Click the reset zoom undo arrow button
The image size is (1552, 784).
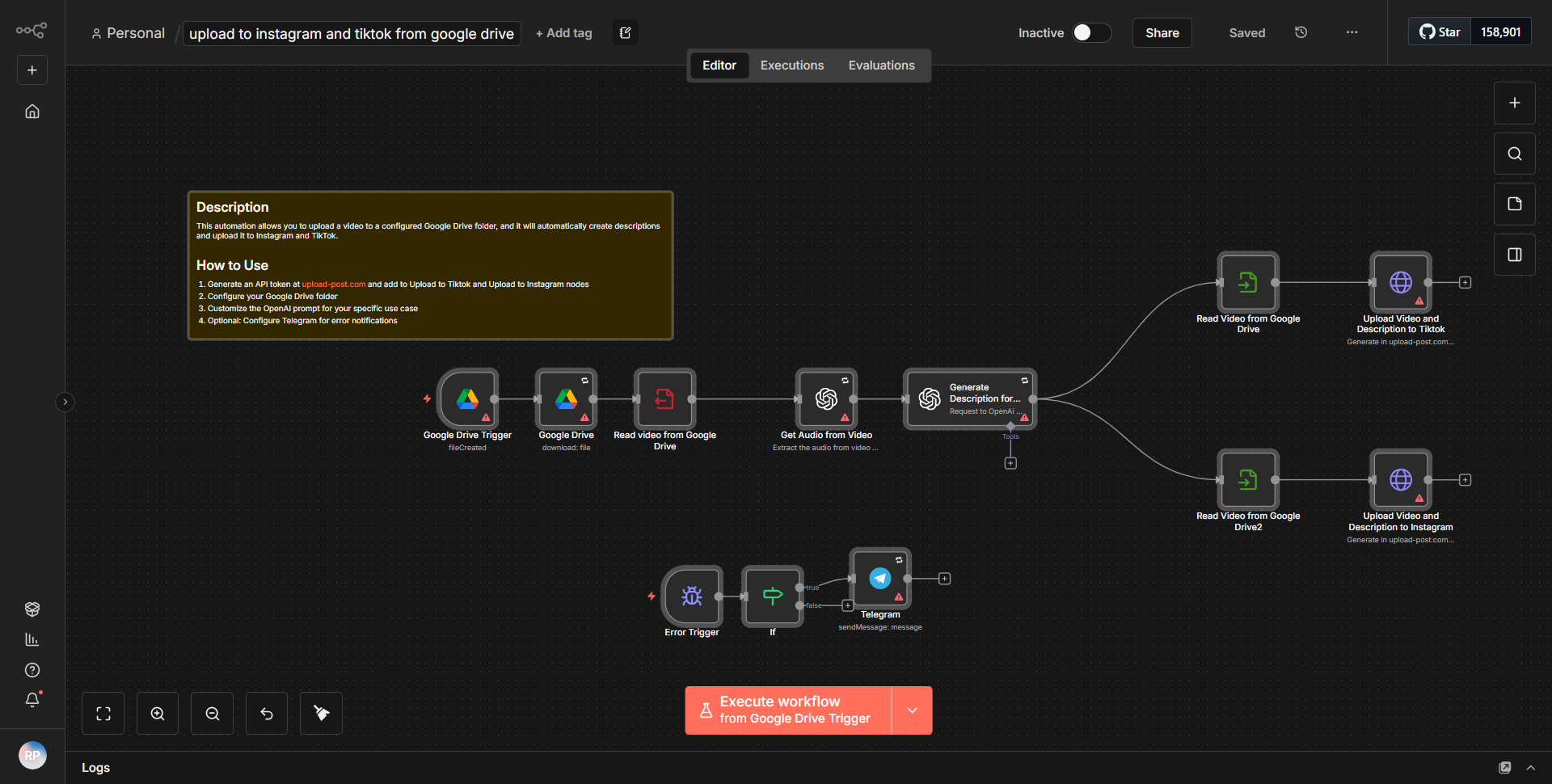pyautogui.click(x=267, y=714)
